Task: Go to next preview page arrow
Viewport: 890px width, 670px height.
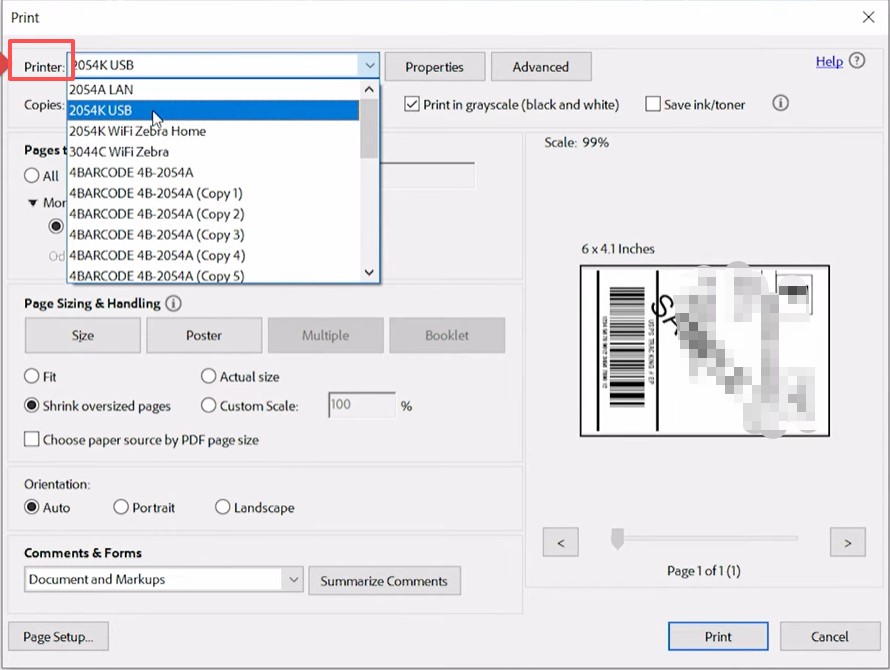Action: pyautogui.click(x=847, y=543)
